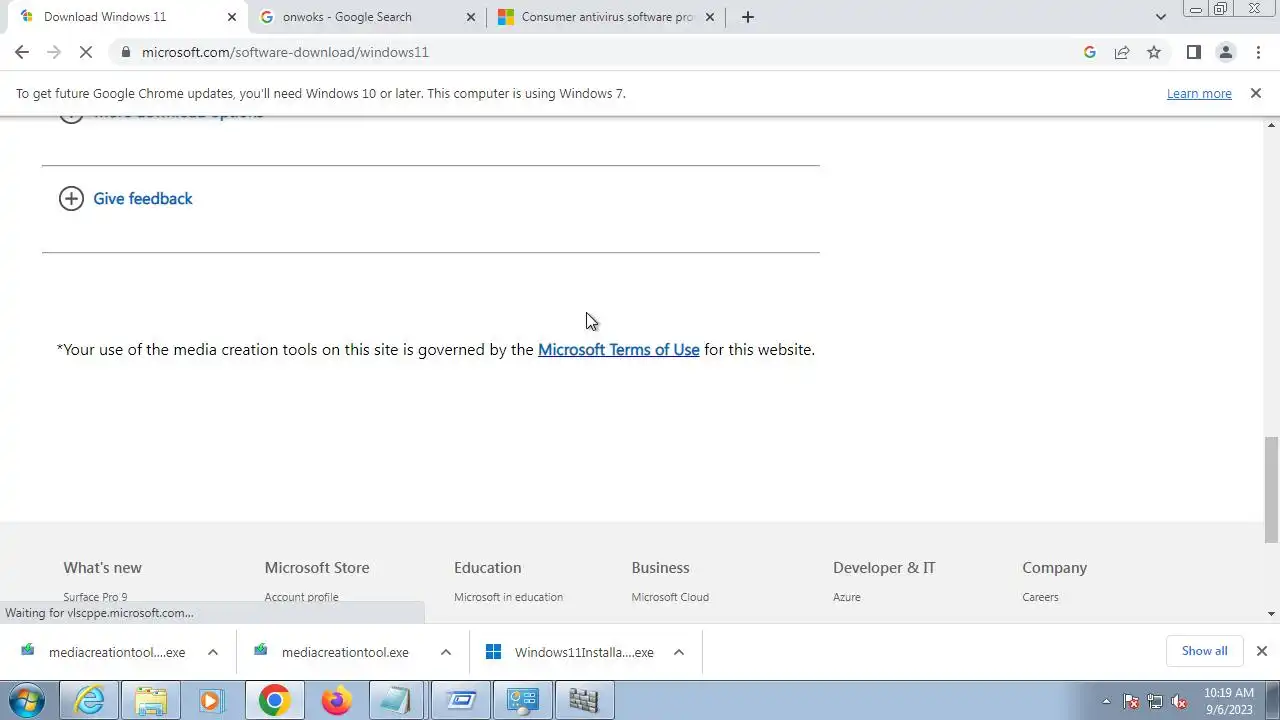This screenshot has height=720, width=1280.
Task: Open the mediacreationtool.exe download item
Action: [331, 652]
